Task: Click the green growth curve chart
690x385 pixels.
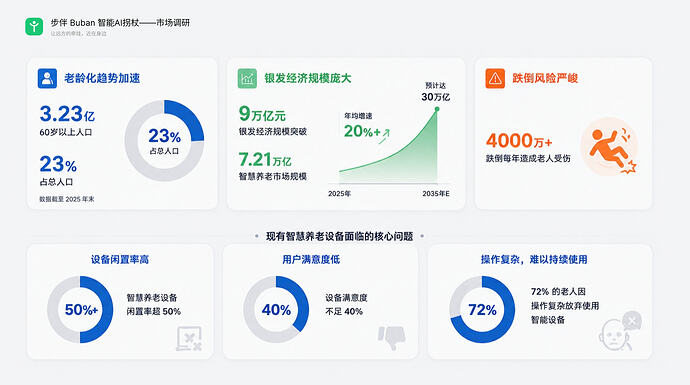Action: [x=389, y=146]
